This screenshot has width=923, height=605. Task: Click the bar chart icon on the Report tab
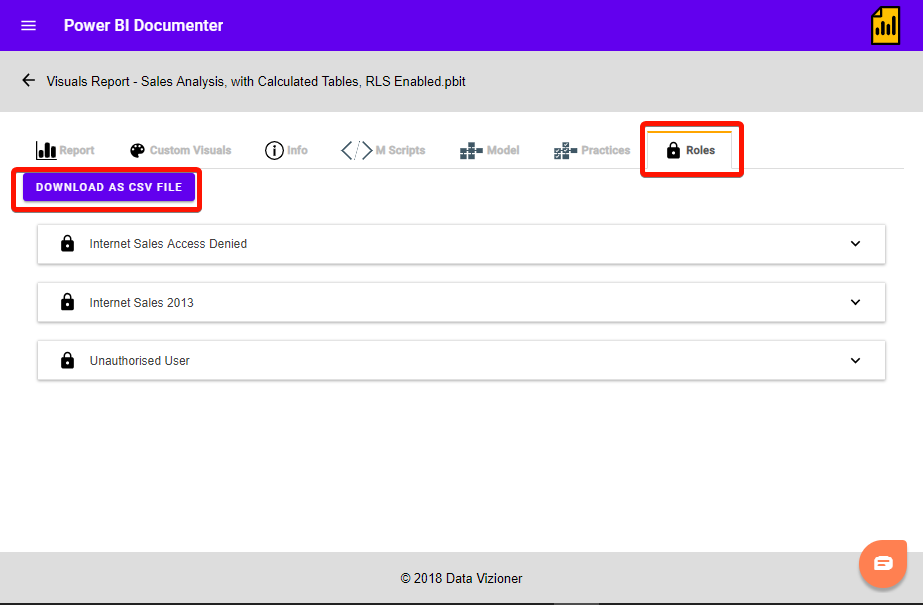click(x=46, y=150)
